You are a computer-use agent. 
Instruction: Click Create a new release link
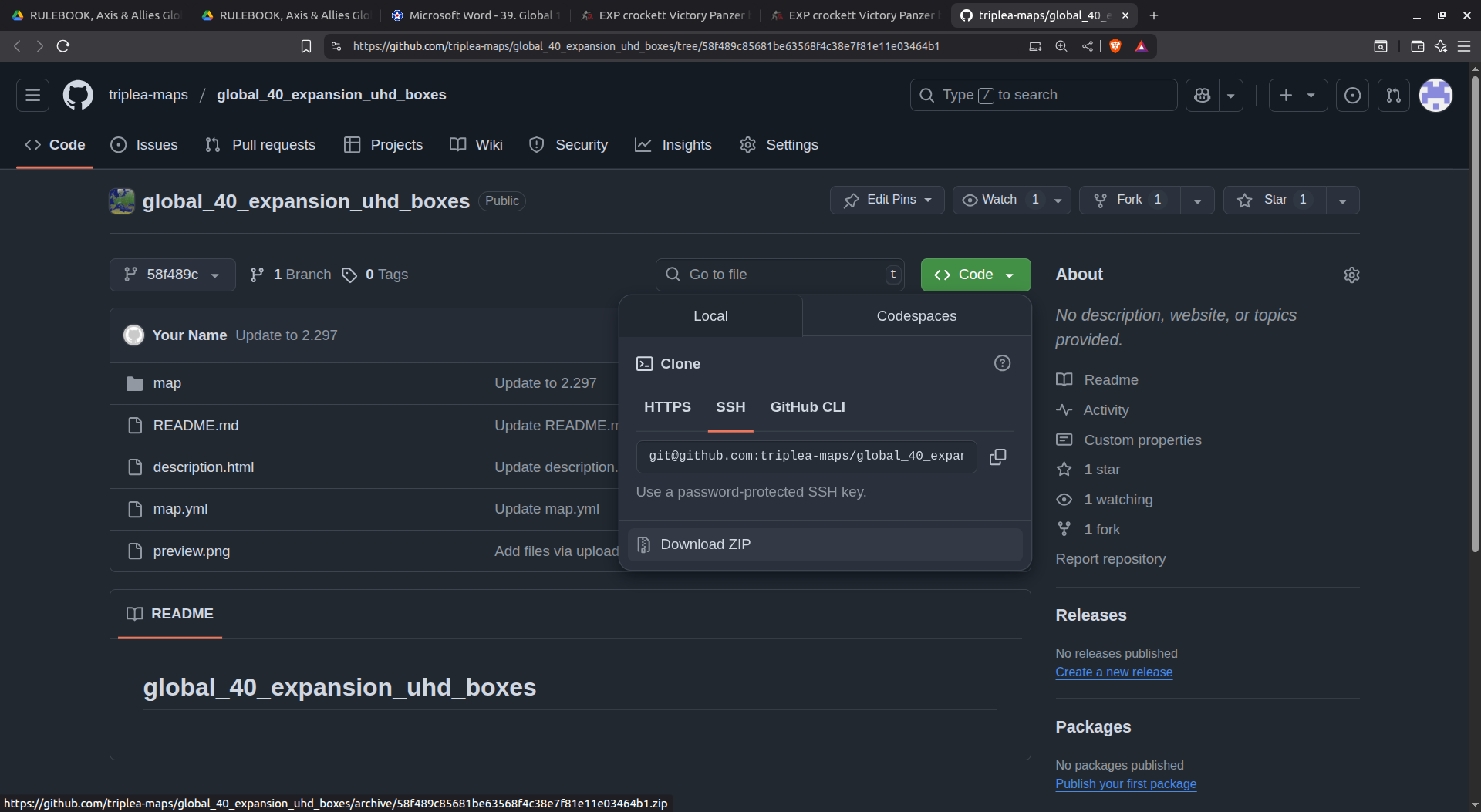1114,672
